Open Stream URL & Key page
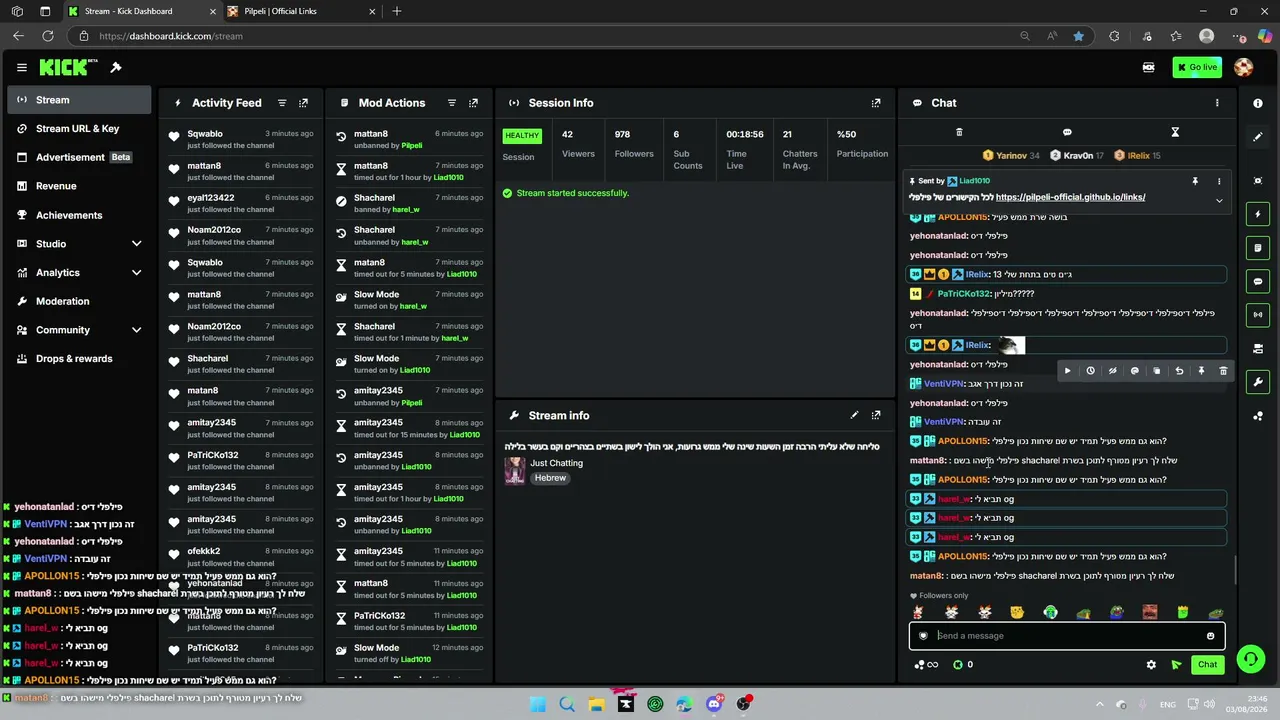1280x720 pixels. point(79,129)
